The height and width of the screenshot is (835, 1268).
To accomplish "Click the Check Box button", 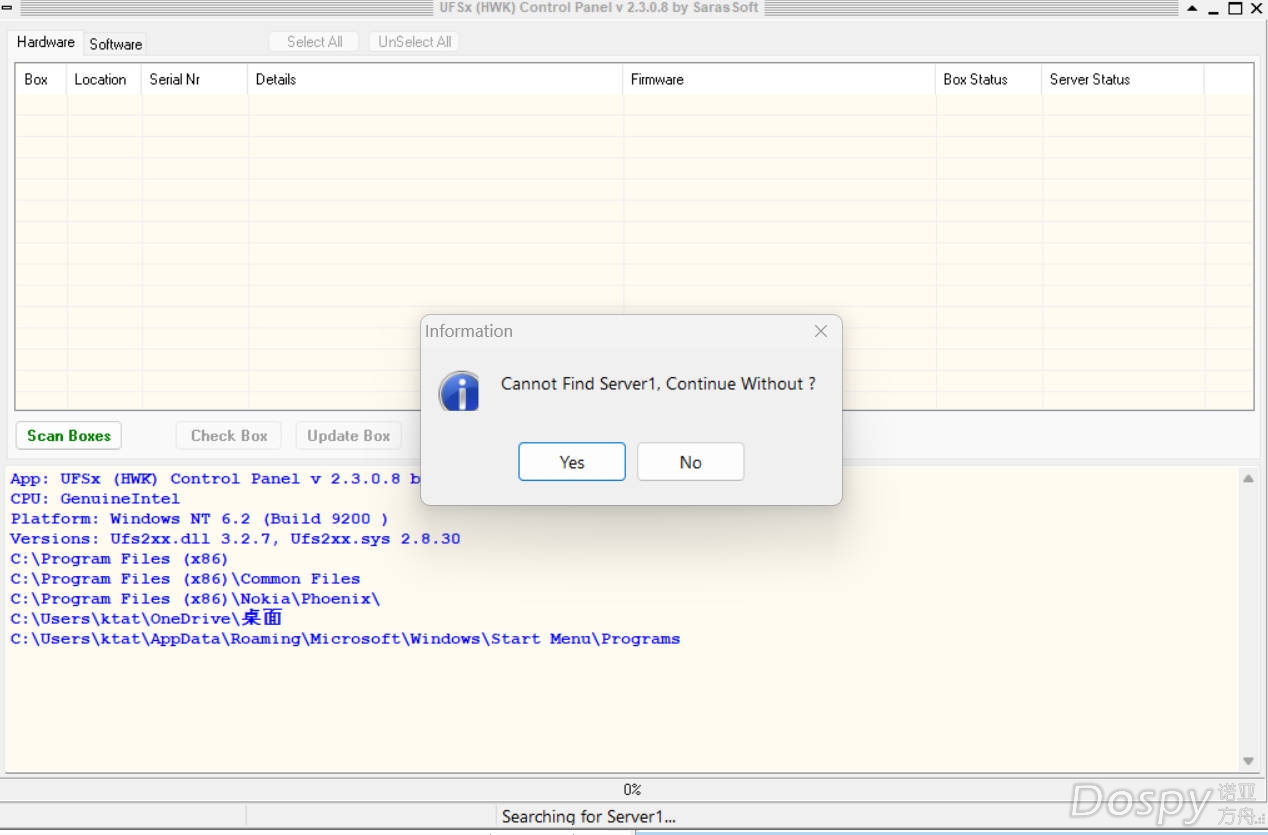I will point(229,436).
